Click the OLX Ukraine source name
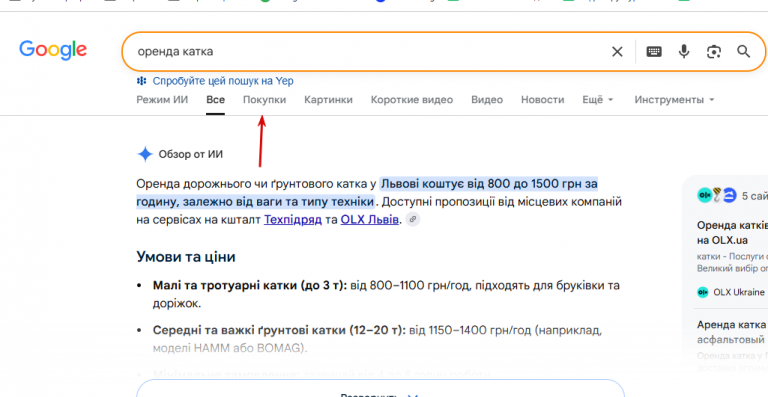The height and width of the screenshot is (397, 768). coord(739,292)
